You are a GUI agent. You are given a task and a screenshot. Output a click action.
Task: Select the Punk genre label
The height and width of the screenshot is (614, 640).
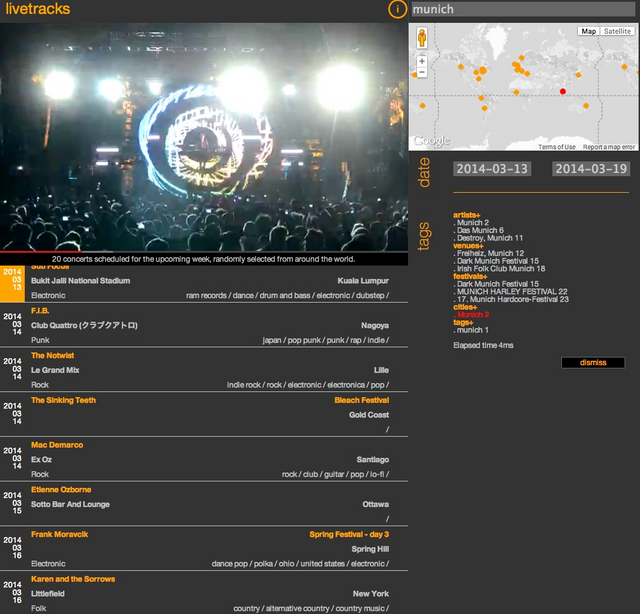pos(40,340)
